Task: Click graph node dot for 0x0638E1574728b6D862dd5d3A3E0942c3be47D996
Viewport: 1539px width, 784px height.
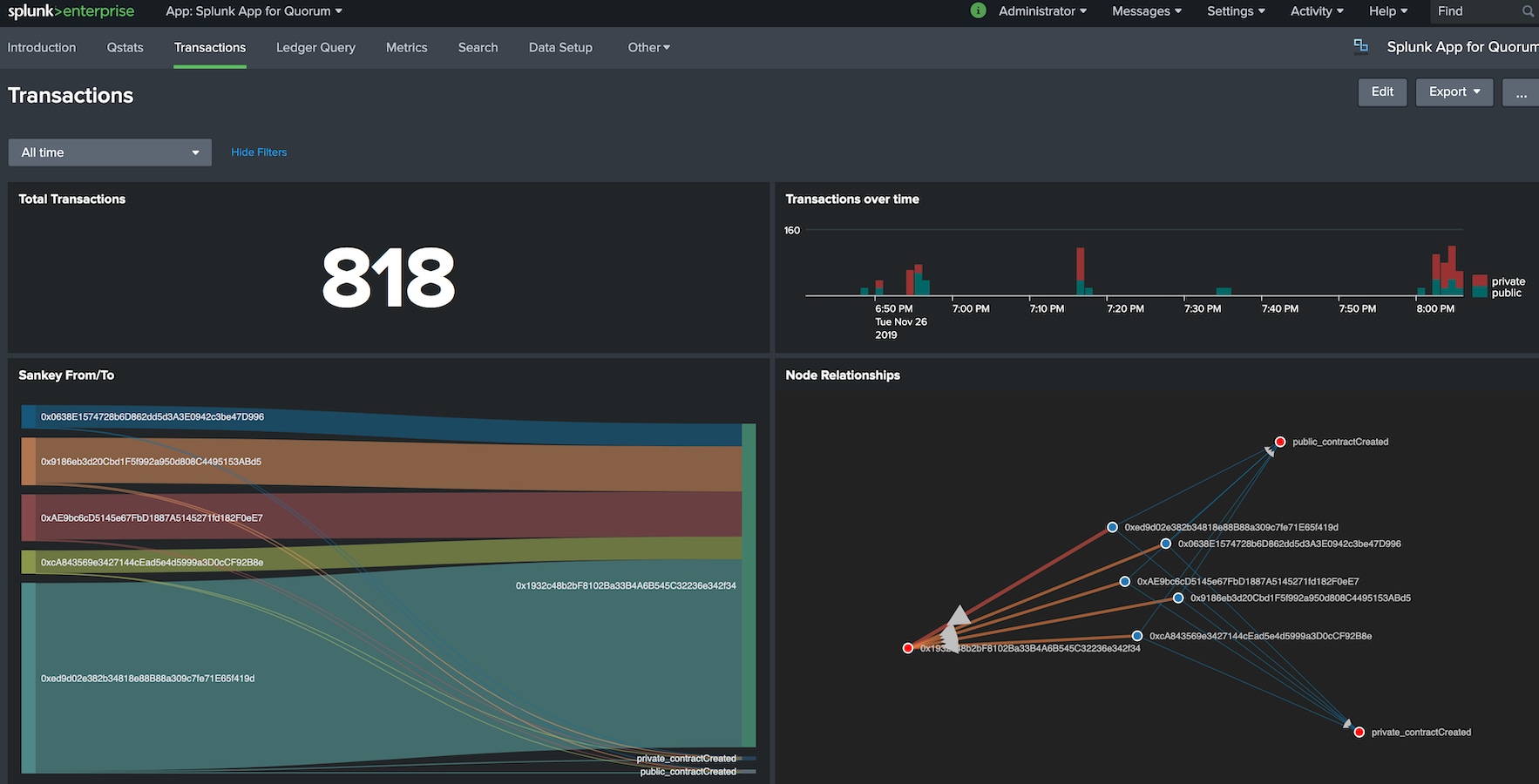Action: [x=1166, y=544]
